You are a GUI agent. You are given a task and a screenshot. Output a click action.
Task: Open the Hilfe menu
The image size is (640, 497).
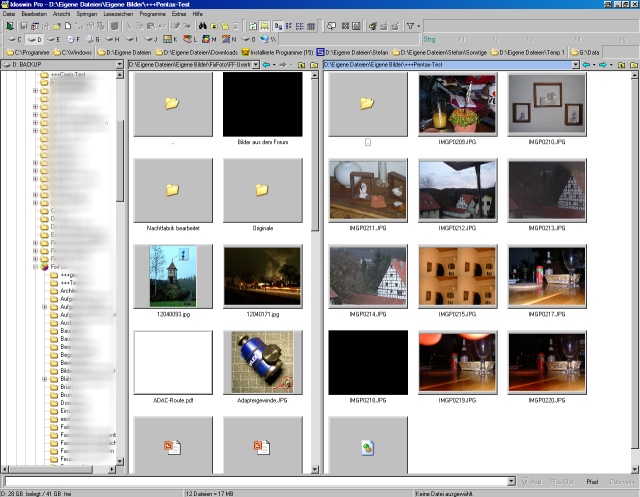pyautogui.click(x=198, y=14)
